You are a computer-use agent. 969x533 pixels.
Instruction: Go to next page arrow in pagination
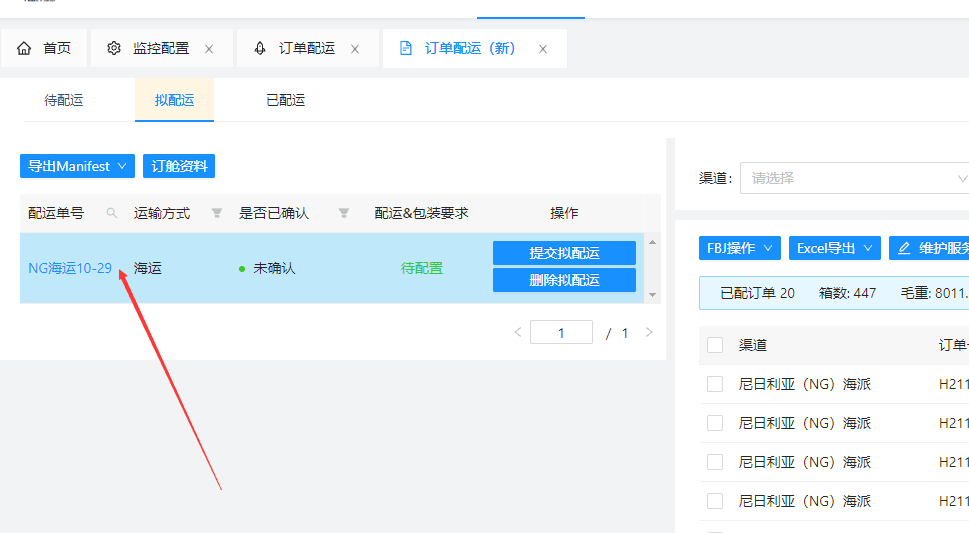pyautogui.click(x=649, y=333)
